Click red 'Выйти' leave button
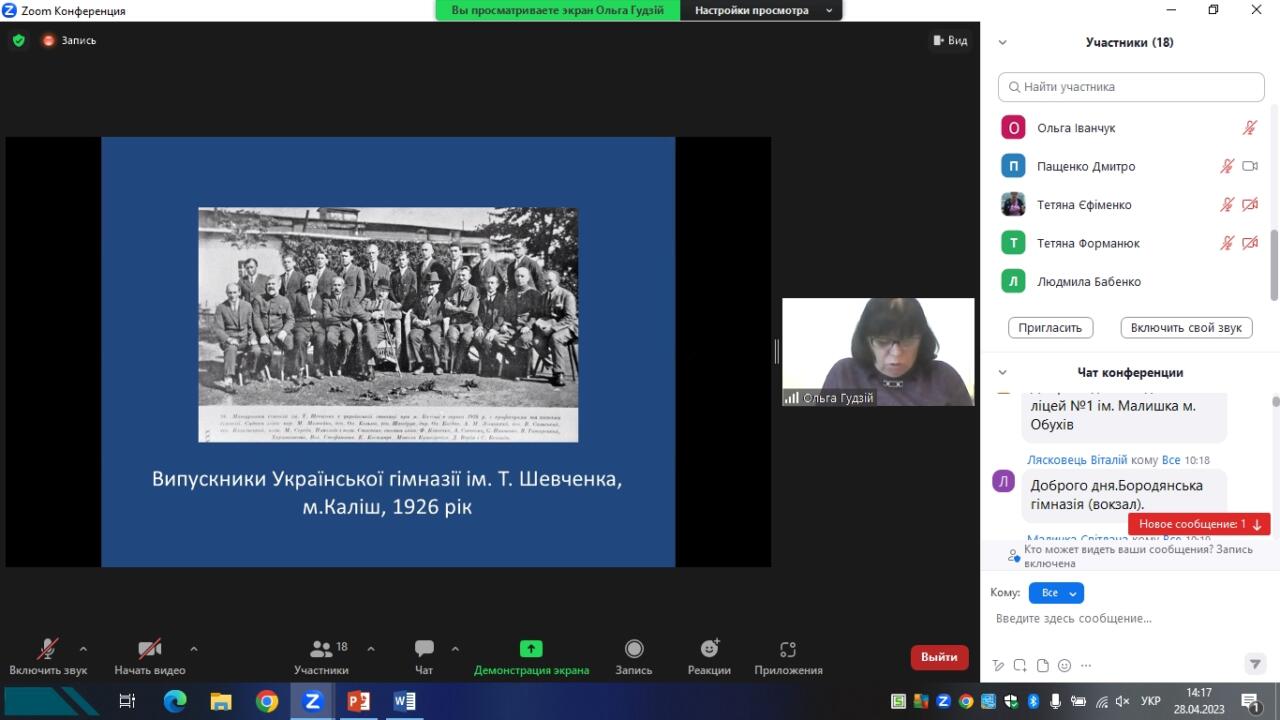1280x720 pixels. tap(939, 657)
